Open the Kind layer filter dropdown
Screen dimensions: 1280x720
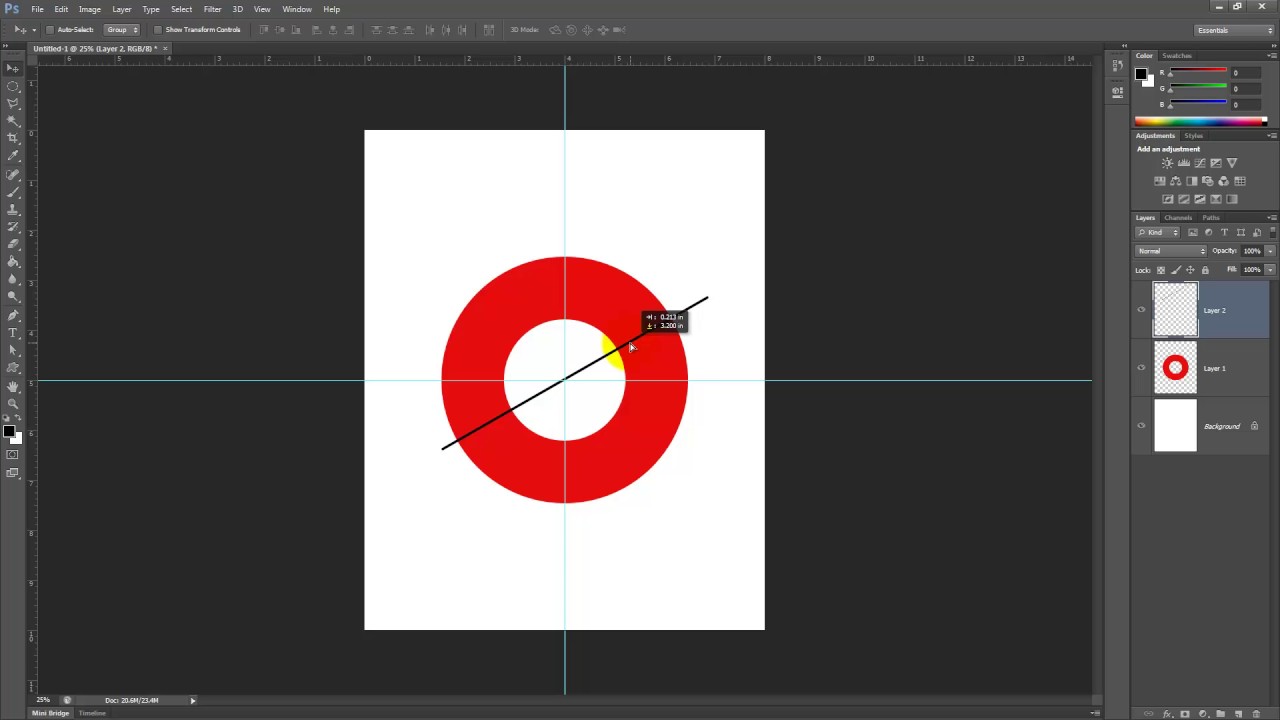coord(1158,232)
